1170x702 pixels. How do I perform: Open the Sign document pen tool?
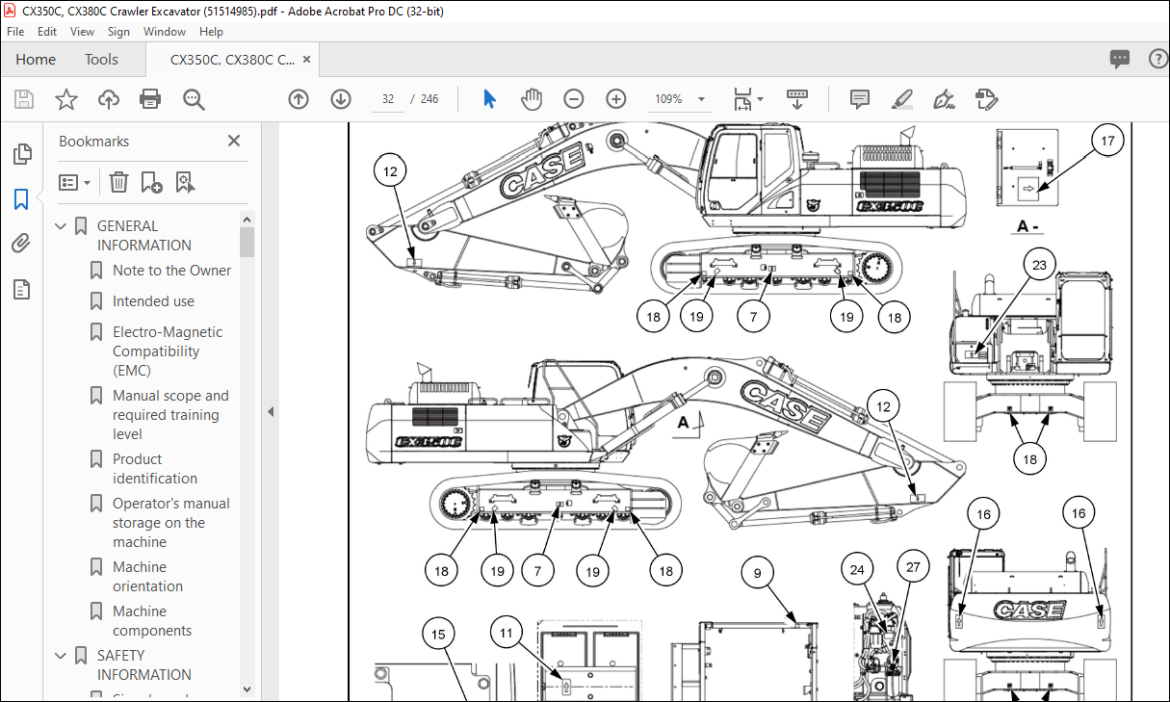pos(944,98)
